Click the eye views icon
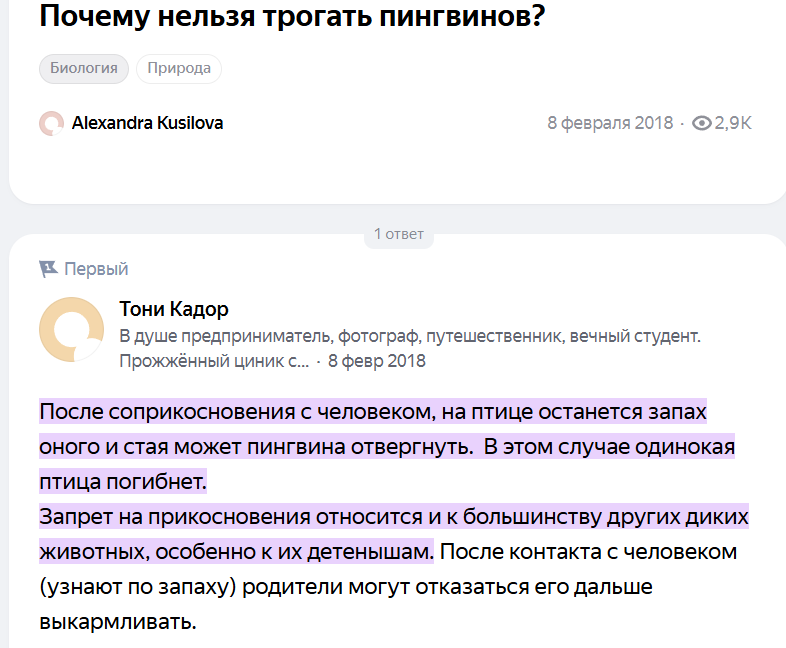The width and height of the screenshot is (786, 648). pos(702,123)
